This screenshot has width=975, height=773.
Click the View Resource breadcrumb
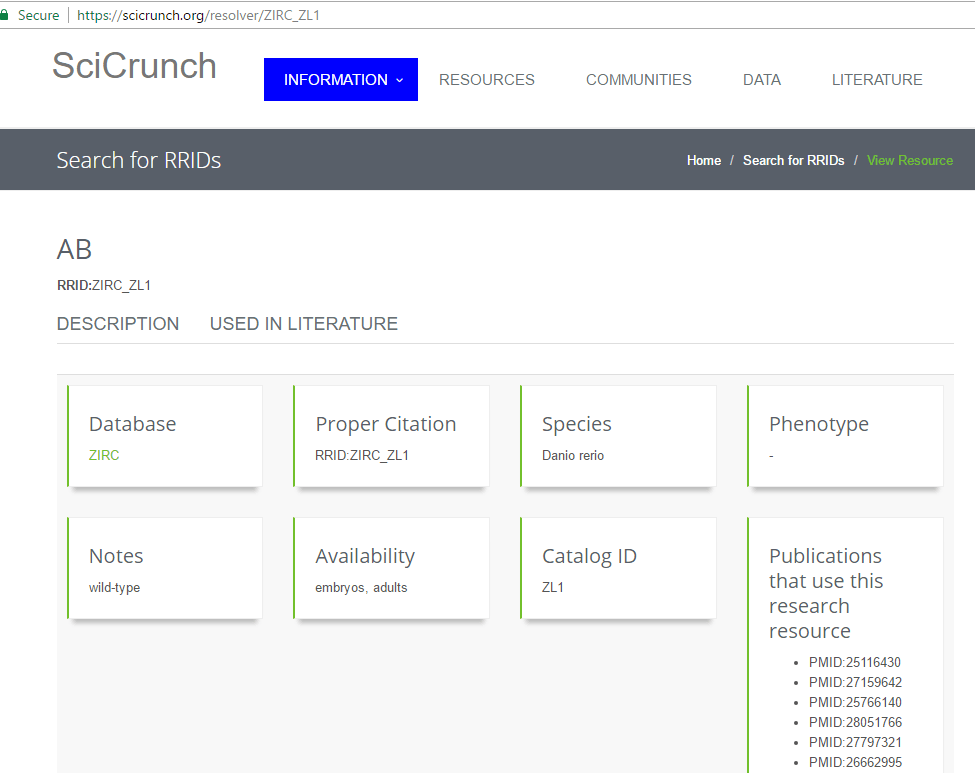910,160
